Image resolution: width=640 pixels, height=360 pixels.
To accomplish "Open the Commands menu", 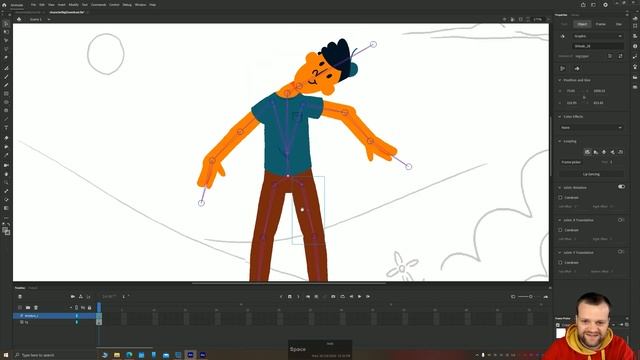I will (x=98, y=5).
